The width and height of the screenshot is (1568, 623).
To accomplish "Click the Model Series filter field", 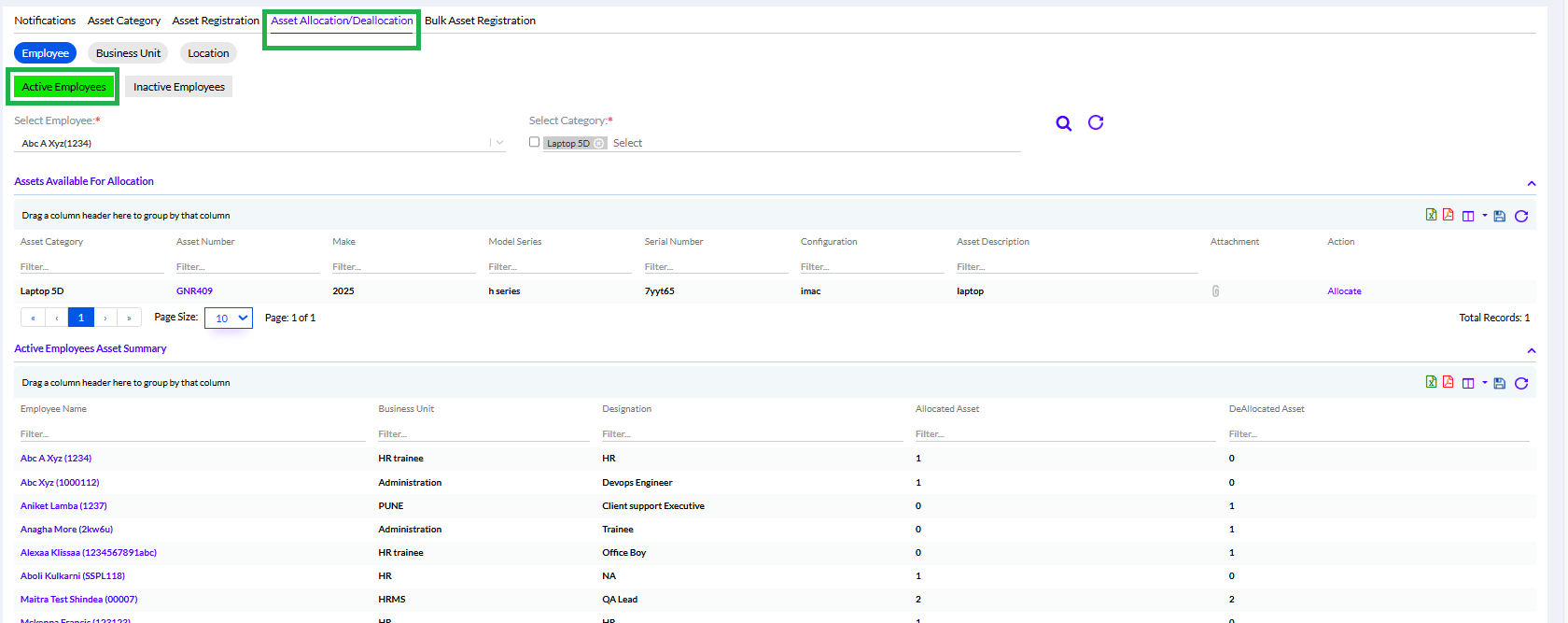I will (x=560, y=266).
